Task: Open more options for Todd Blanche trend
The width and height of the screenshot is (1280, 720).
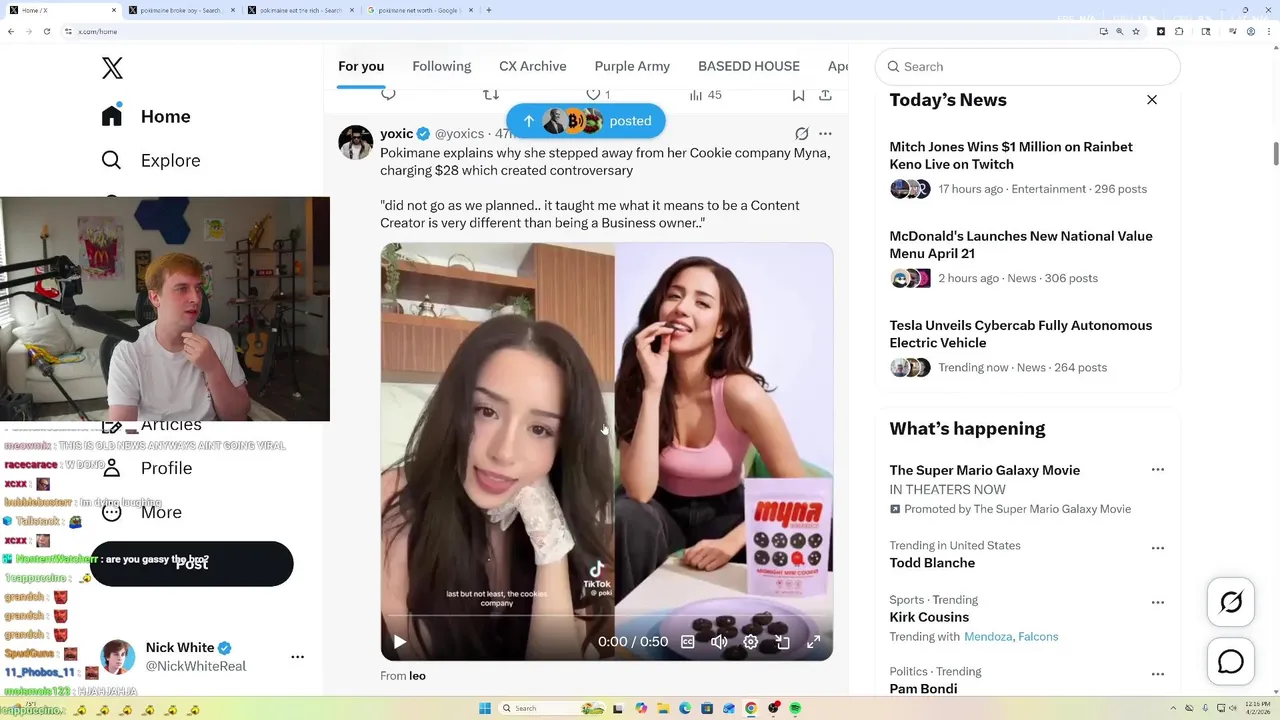Action: [1158, 548]
